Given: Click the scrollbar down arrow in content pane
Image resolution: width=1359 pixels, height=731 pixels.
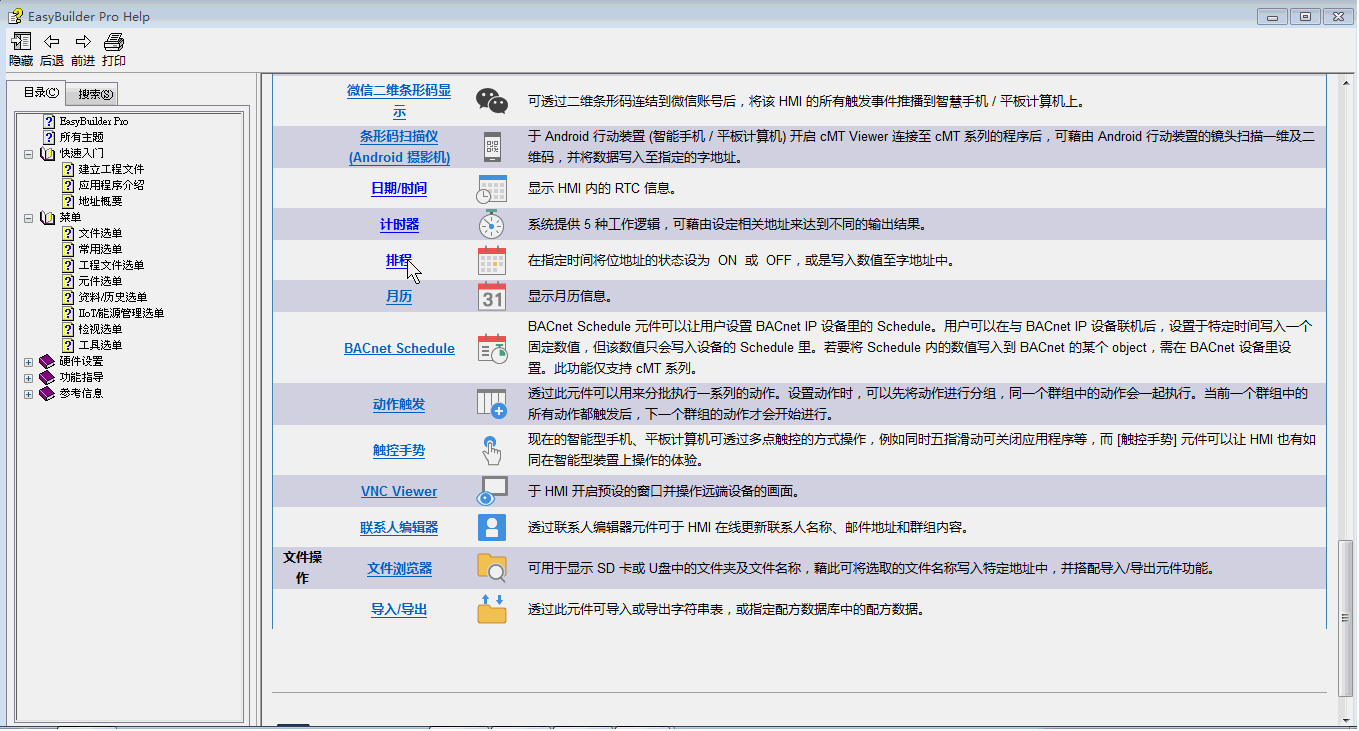Looking at the screenshot, I should click(x=1345, y=718).
